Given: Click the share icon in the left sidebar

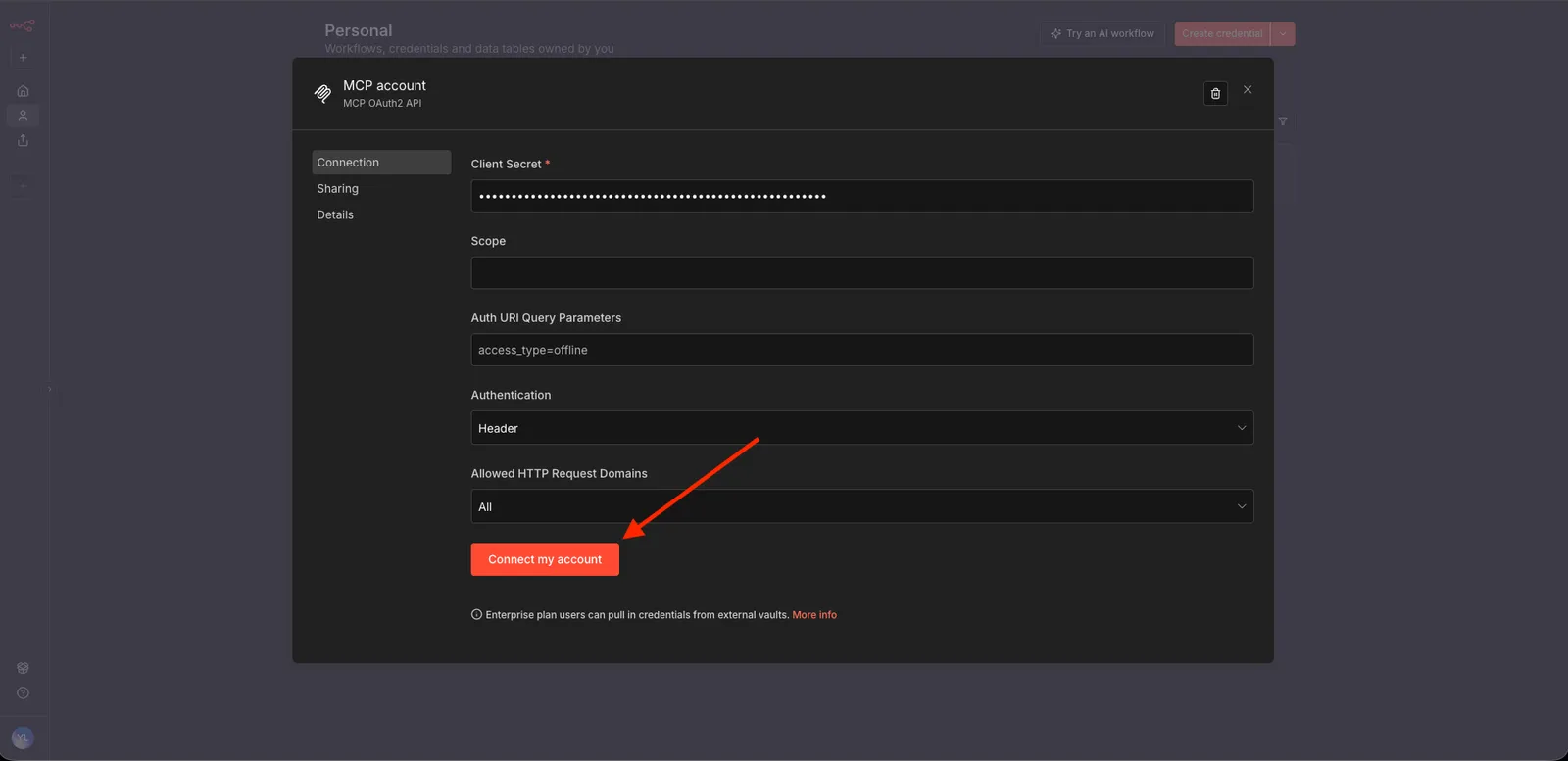Looking at the screenshot, I should (x=23, y=140).
